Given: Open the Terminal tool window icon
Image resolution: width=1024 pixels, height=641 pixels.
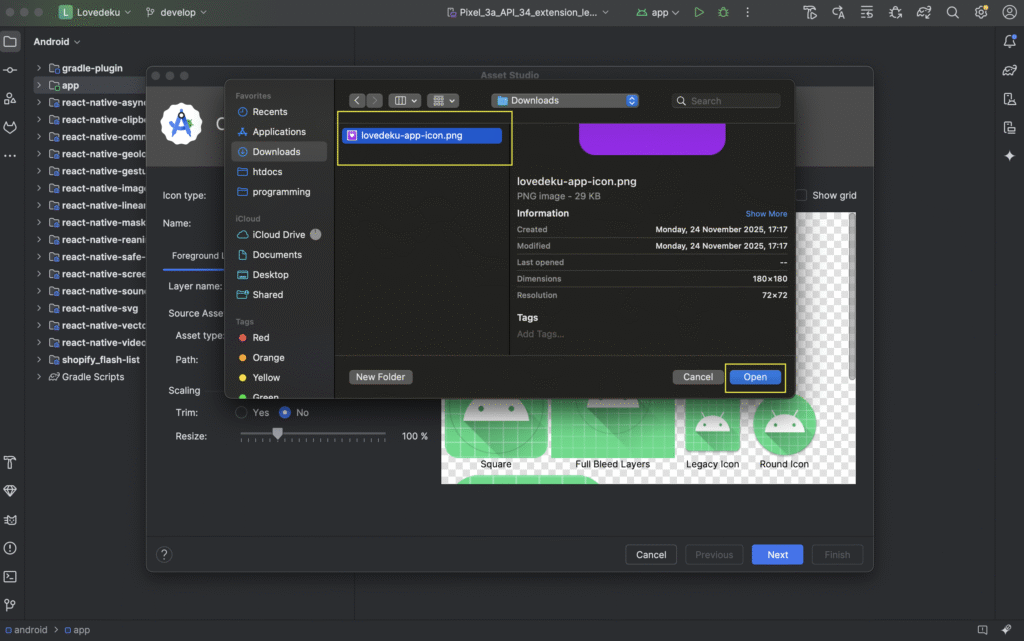Looking at the screenshot, I should pos(10,576).
